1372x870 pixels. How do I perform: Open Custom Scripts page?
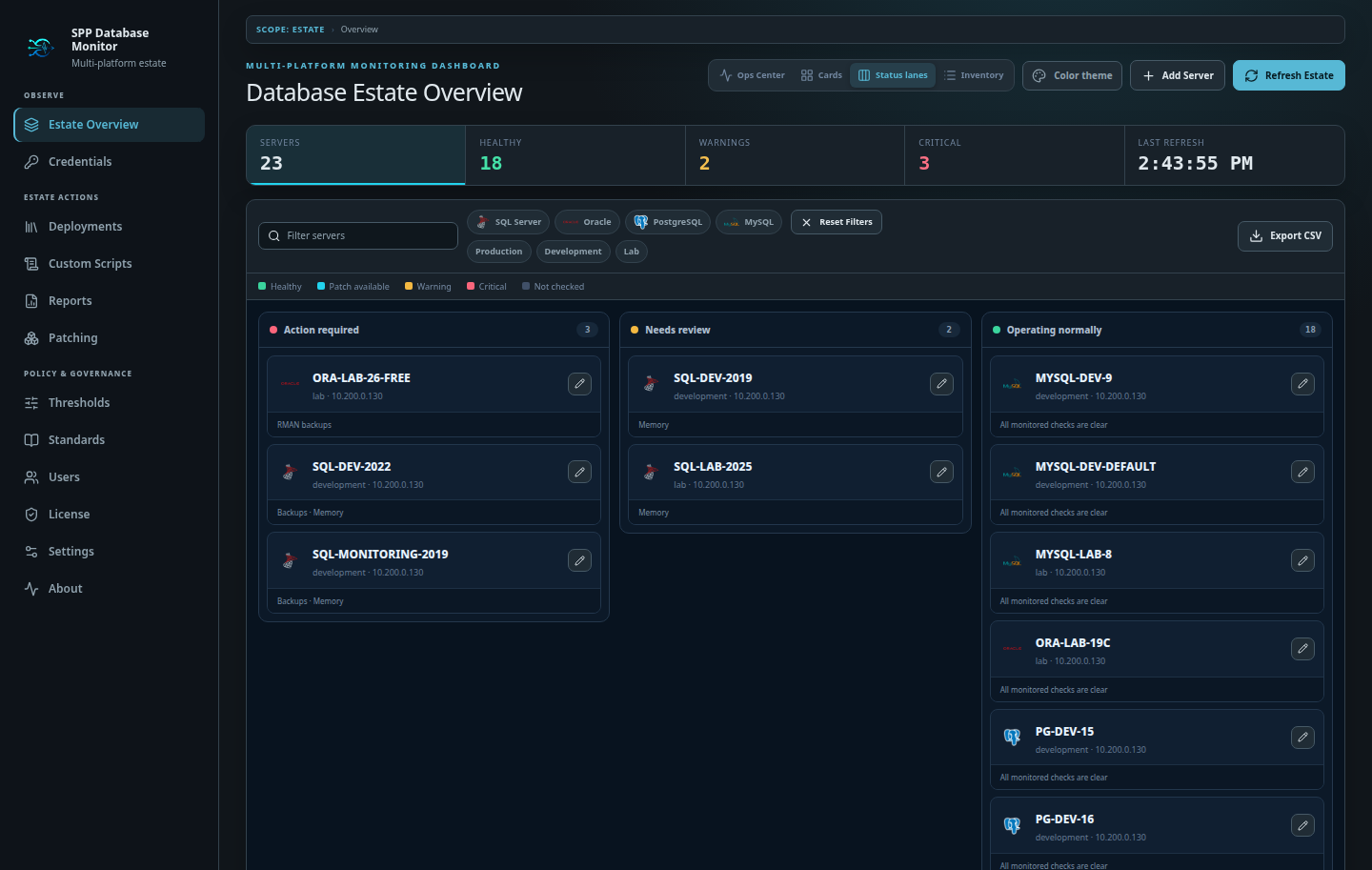(x=110, y=264)
